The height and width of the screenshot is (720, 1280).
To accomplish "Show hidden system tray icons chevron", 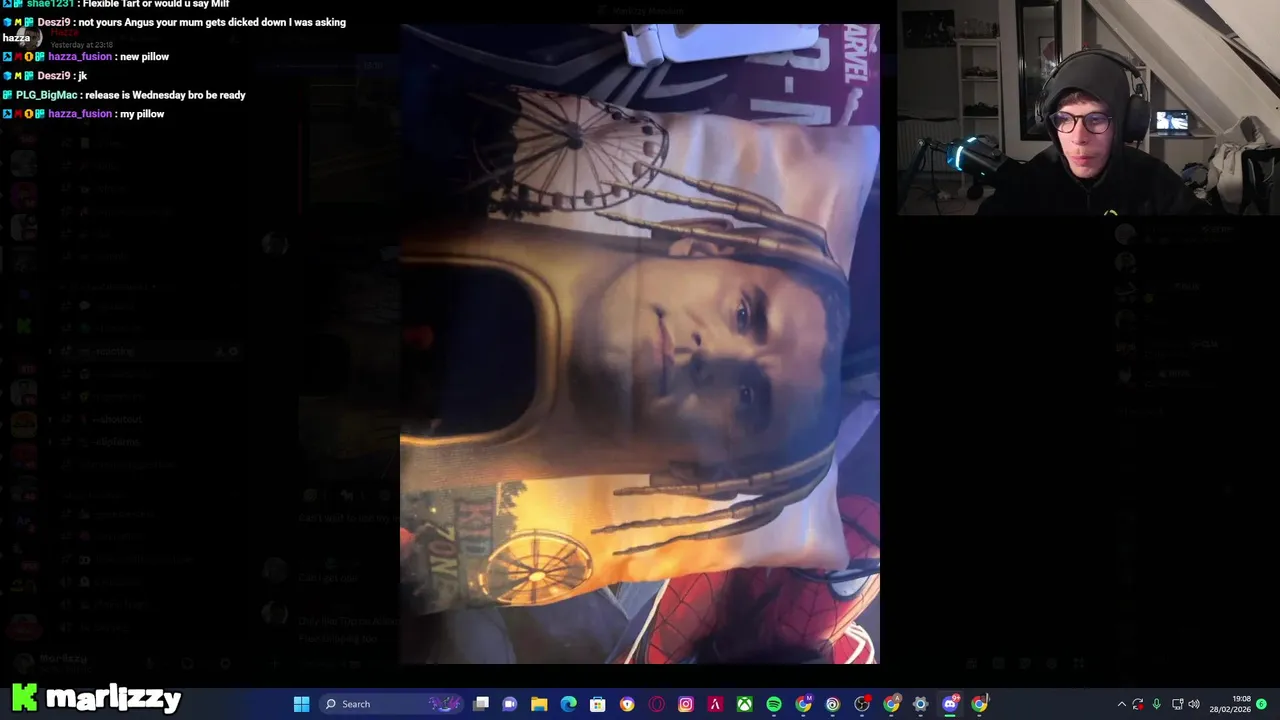I will (x=1121, y=704).
